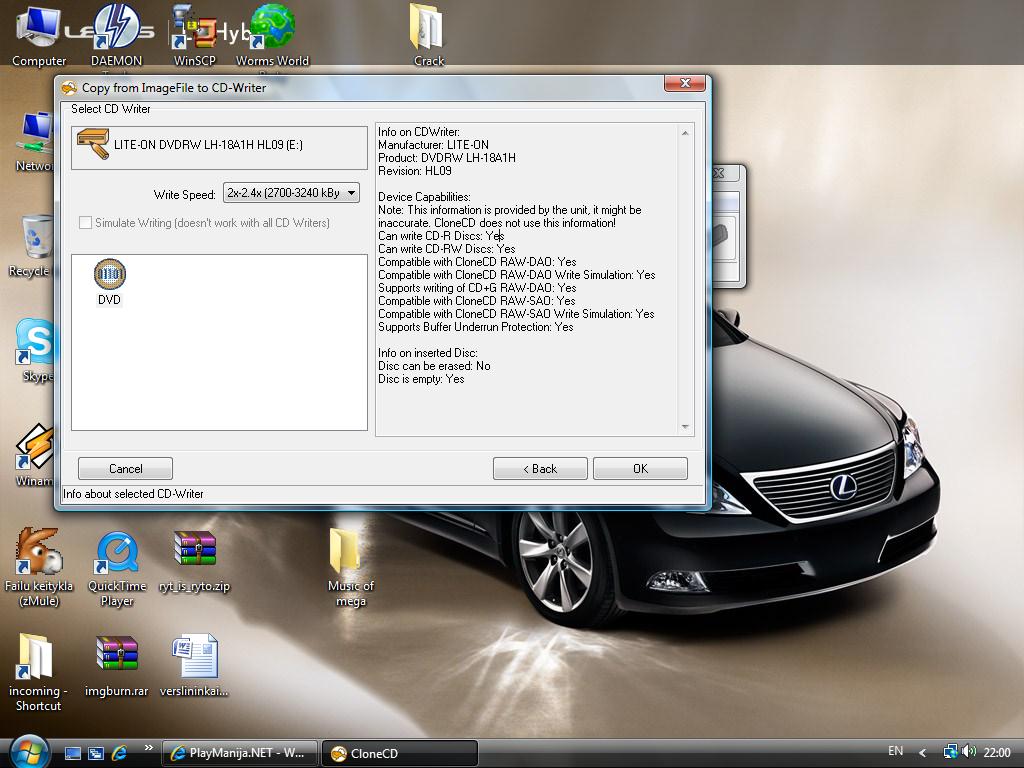Viewport: 1024px width, 768px height.
Task: Click Switch between windows quick launch icon
Action: (x=96, y=753)
